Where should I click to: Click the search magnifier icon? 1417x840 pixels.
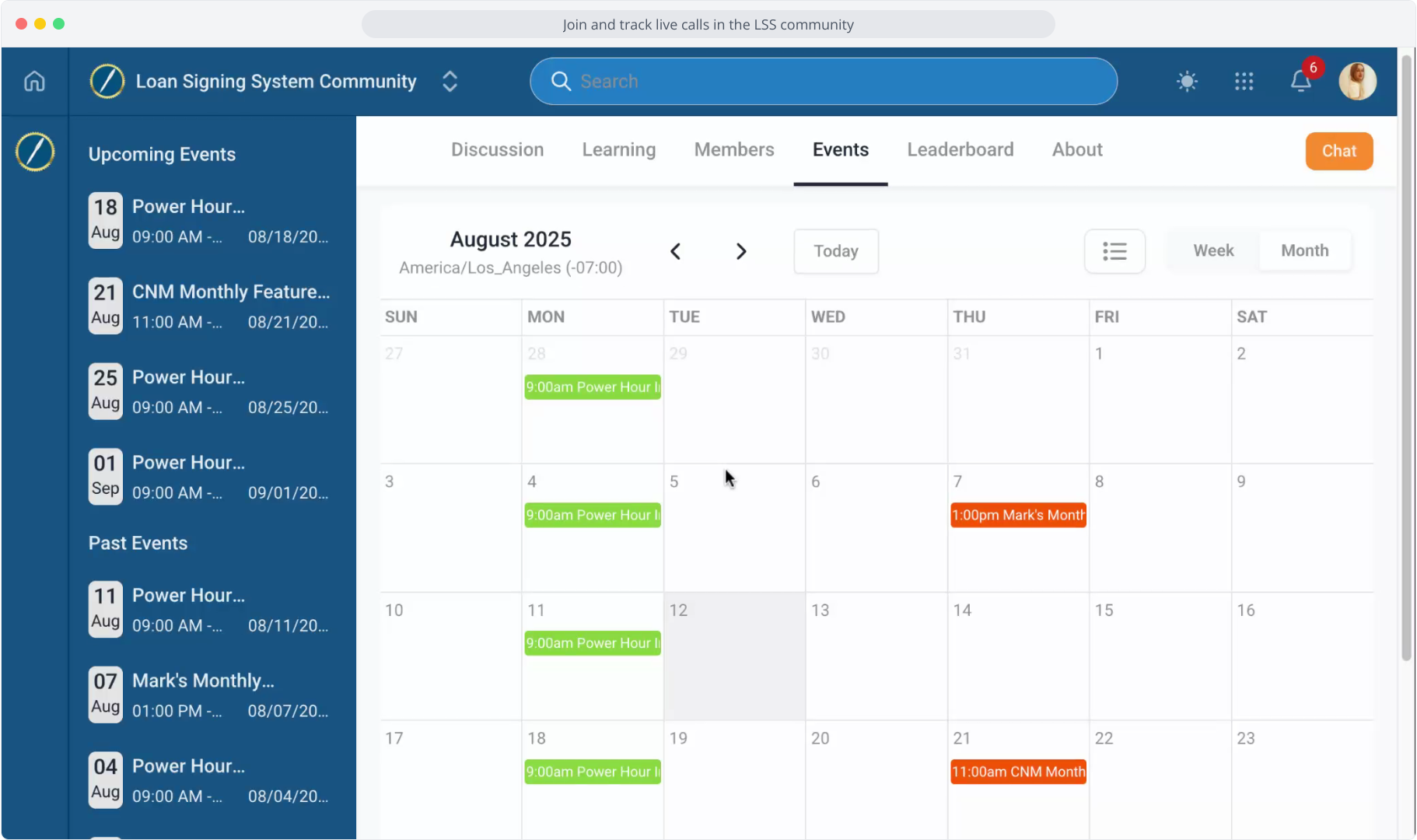pos(561,81)
